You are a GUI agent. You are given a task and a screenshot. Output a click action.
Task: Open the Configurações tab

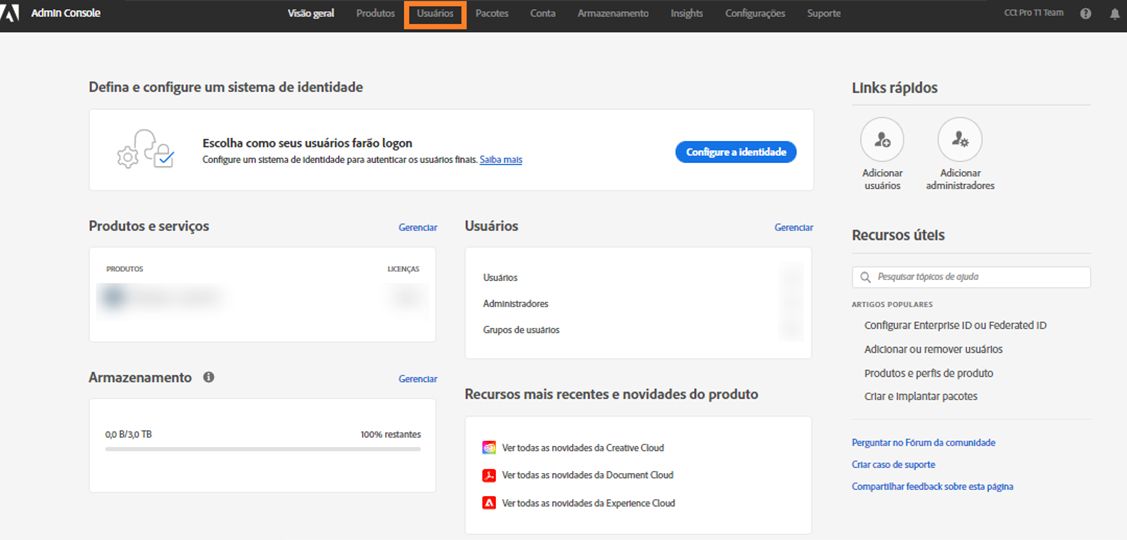755,14
